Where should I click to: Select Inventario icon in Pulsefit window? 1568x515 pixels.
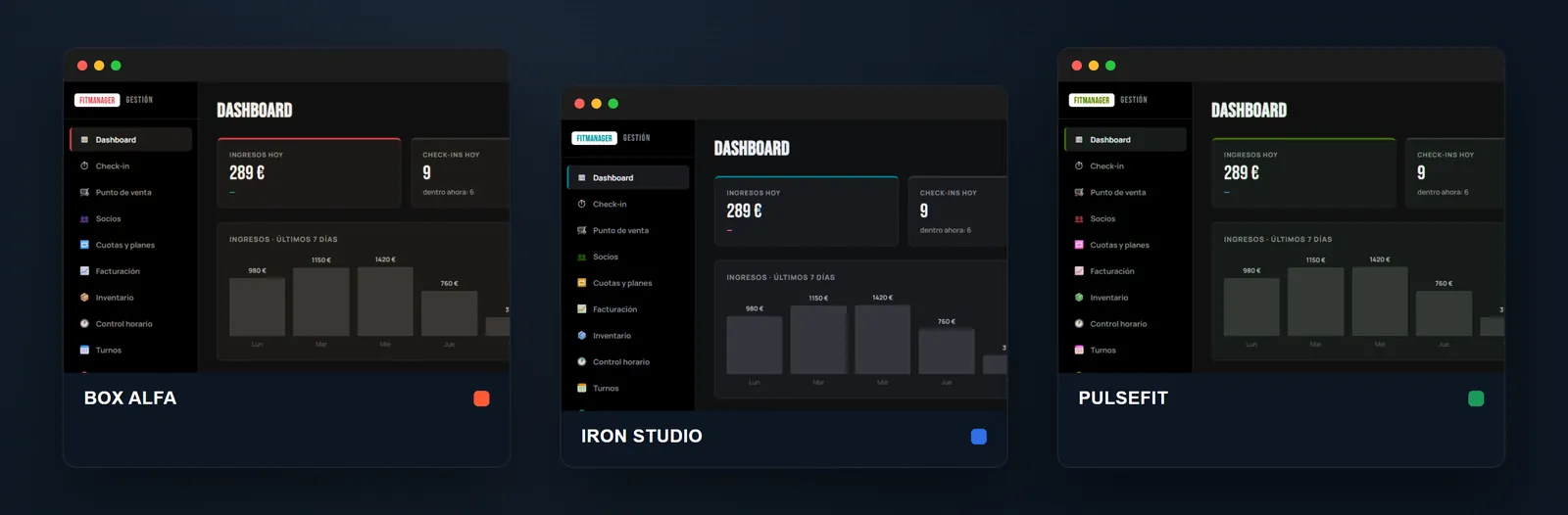click(x=1079, y=298)
